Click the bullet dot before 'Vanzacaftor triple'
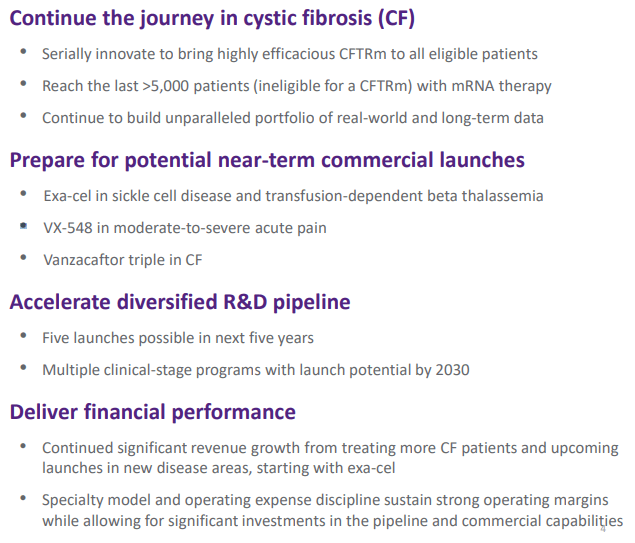This screenshot has width=635, height=543. pos(23,260)
